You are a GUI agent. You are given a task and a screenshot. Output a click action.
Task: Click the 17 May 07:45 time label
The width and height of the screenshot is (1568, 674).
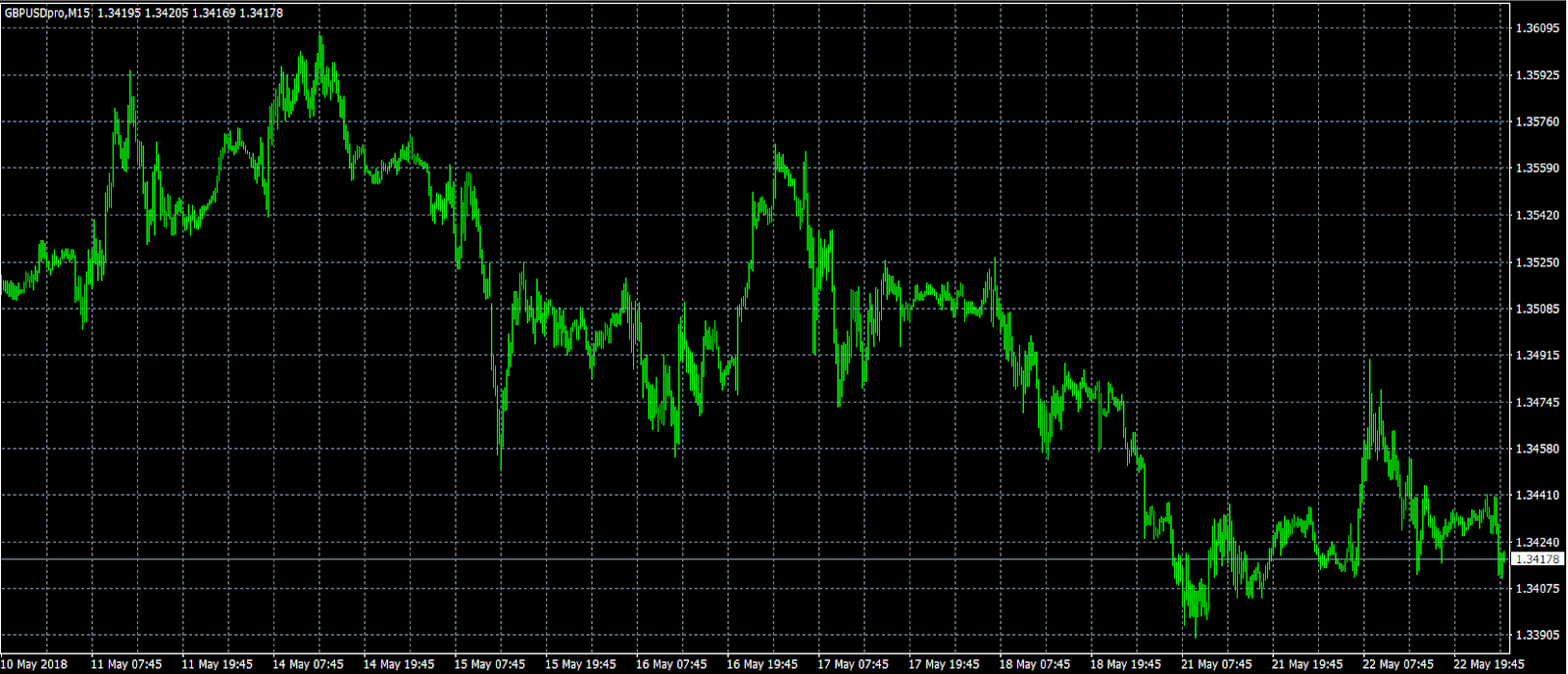click(854, 664)
